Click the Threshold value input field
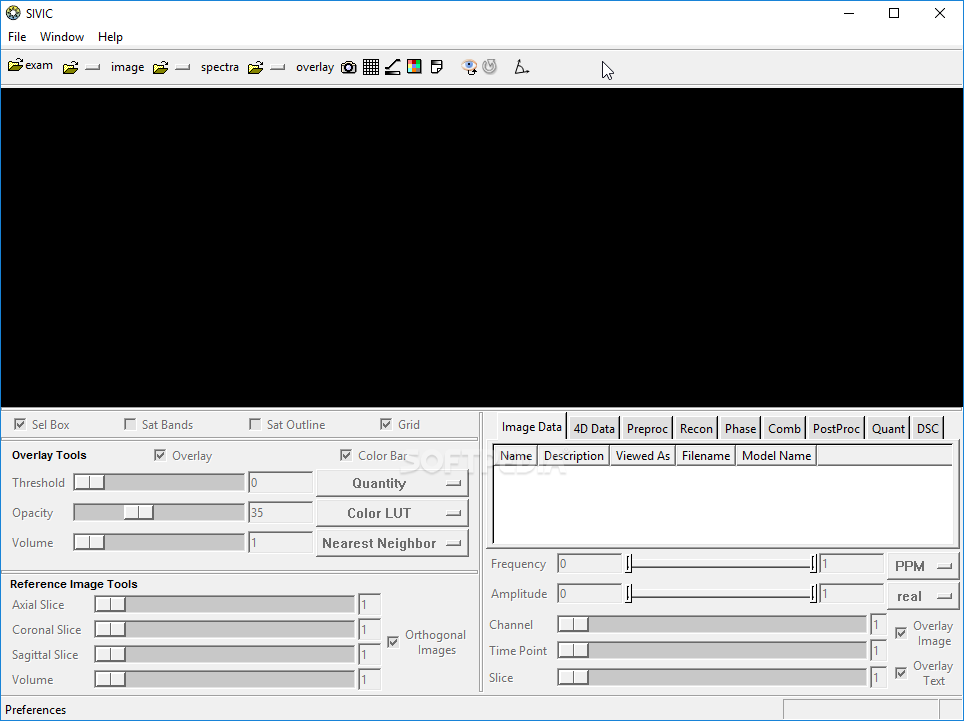Viewport: 964px width, 721px height. pos(280,483)
